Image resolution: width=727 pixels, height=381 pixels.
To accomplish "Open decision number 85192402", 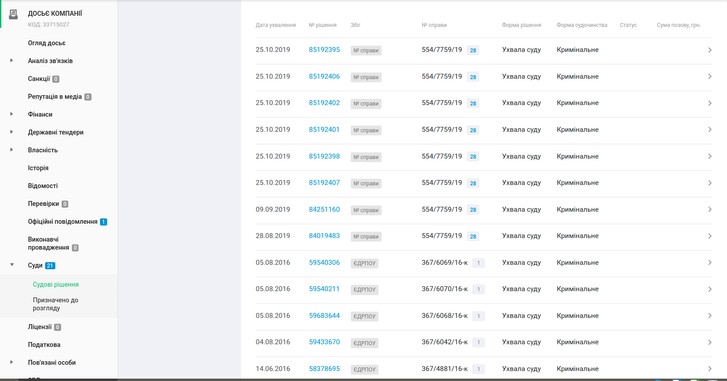I will (324, 103).
